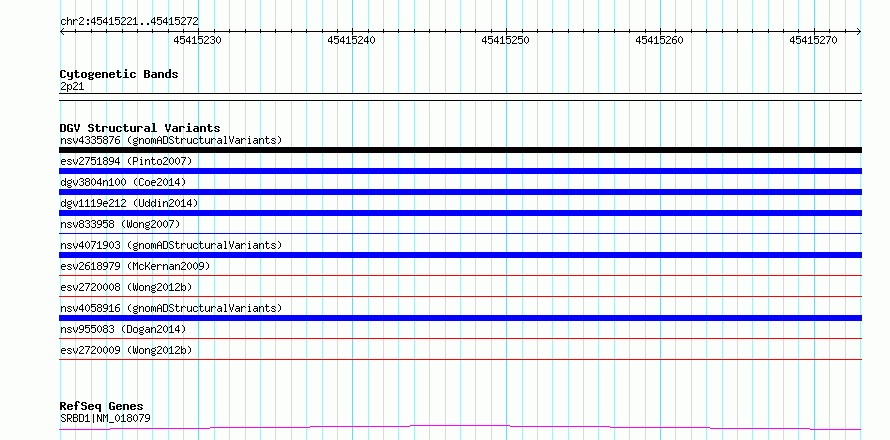The width and height of the screenshot is (890, 440).
Task: Click the red line under esv2618979
Action: (x=460, y=275)
